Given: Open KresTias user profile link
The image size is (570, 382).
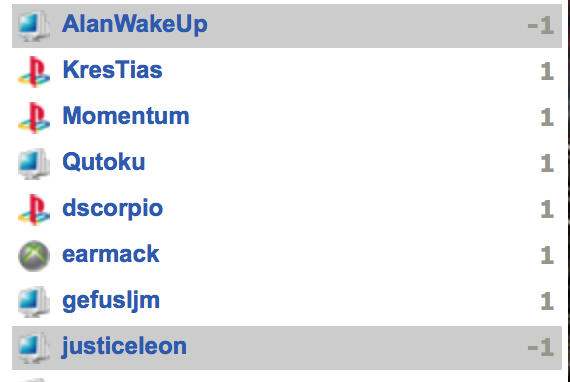Looking at the screenshot, I should (112, 70).
